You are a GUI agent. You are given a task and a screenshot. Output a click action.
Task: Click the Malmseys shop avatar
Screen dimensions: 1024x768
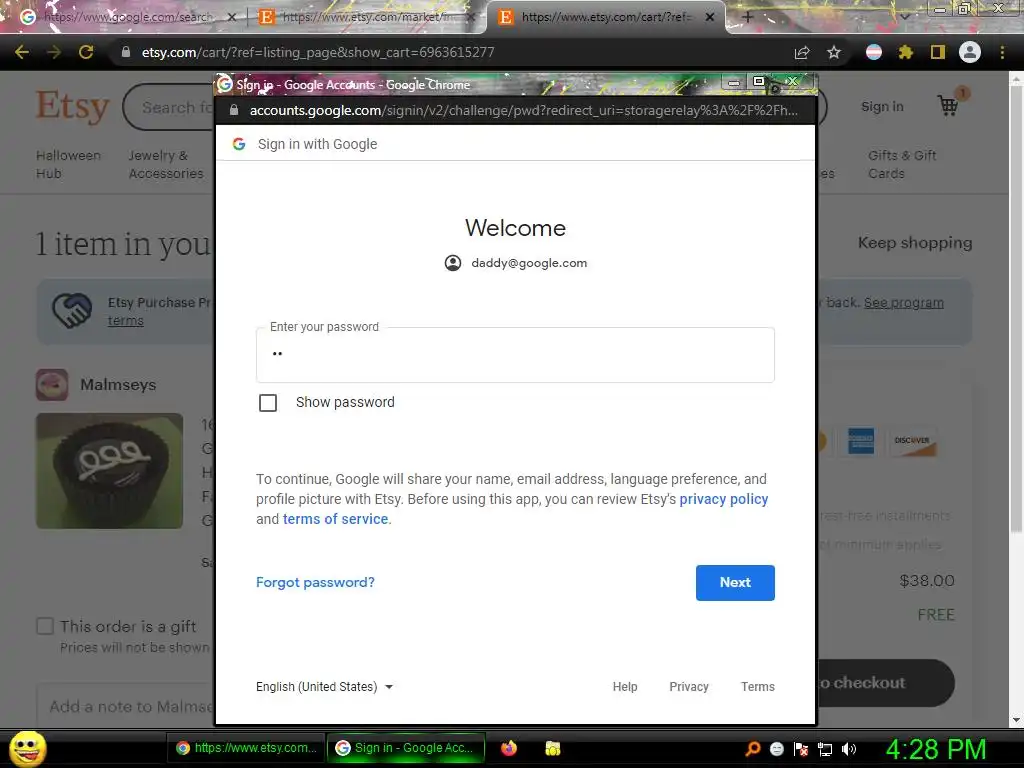[52, 385]
